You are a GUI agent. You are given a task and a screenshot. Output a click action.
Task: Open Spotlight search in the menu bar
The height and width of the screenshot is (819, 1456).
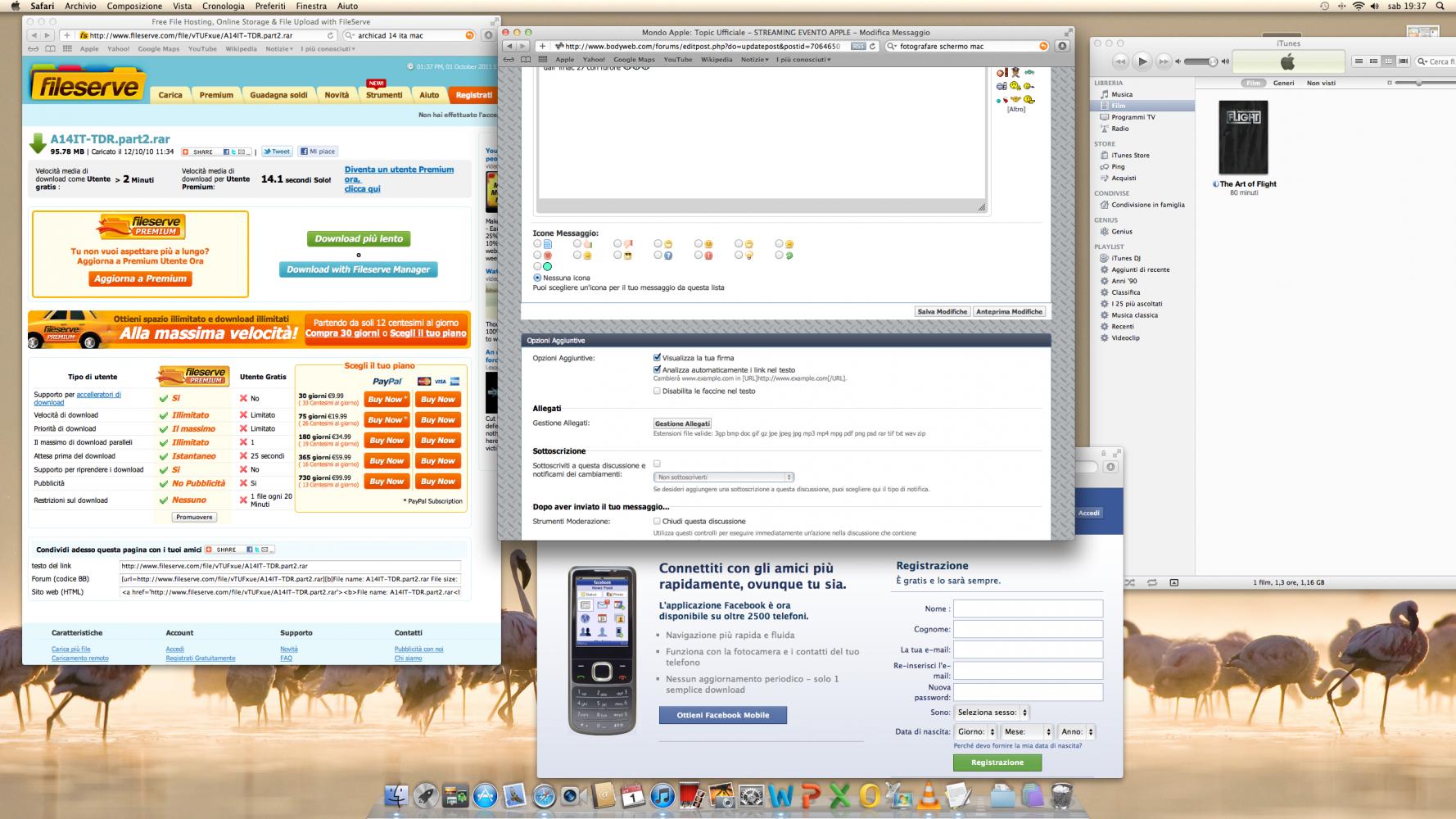[1440, 6]
